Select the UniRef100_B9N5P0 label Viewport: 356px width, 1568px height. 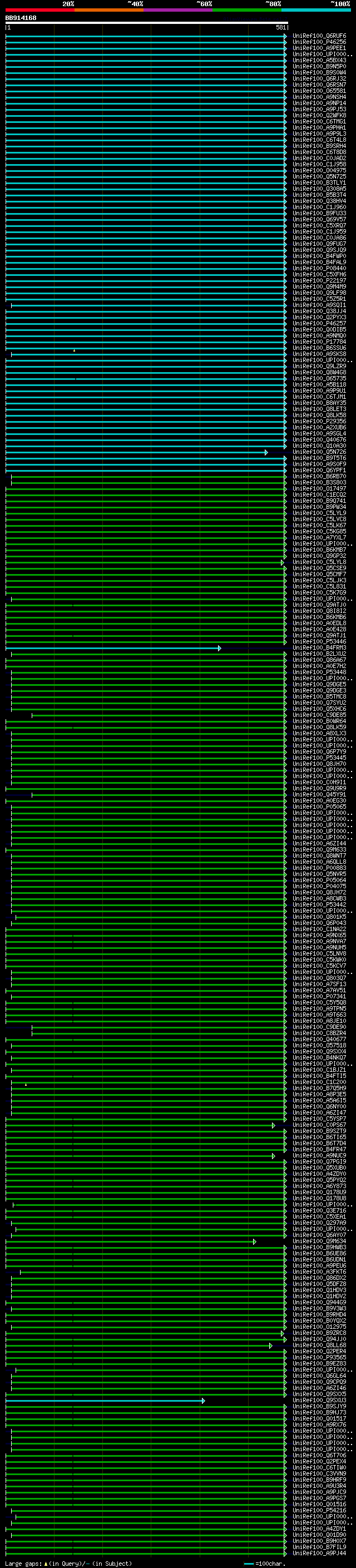(319, 66)
